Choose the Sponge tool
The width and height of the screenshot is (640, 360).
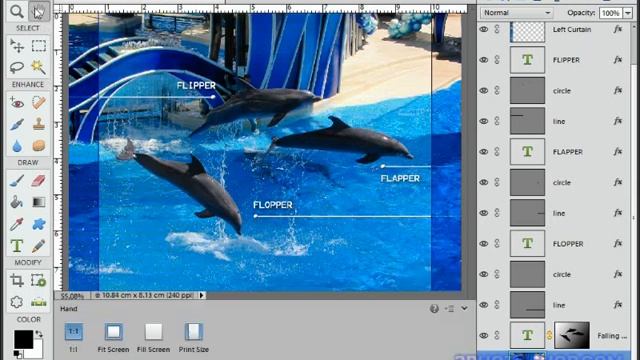coord(39,145)
